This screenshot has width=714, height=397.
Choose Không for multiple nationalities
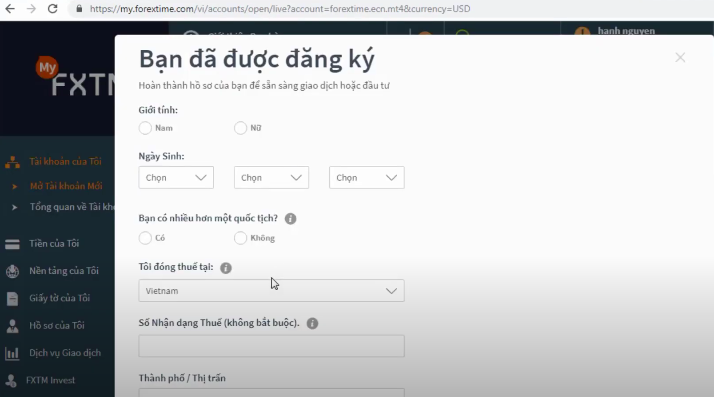pyautogui.click(x=240, y=238)
